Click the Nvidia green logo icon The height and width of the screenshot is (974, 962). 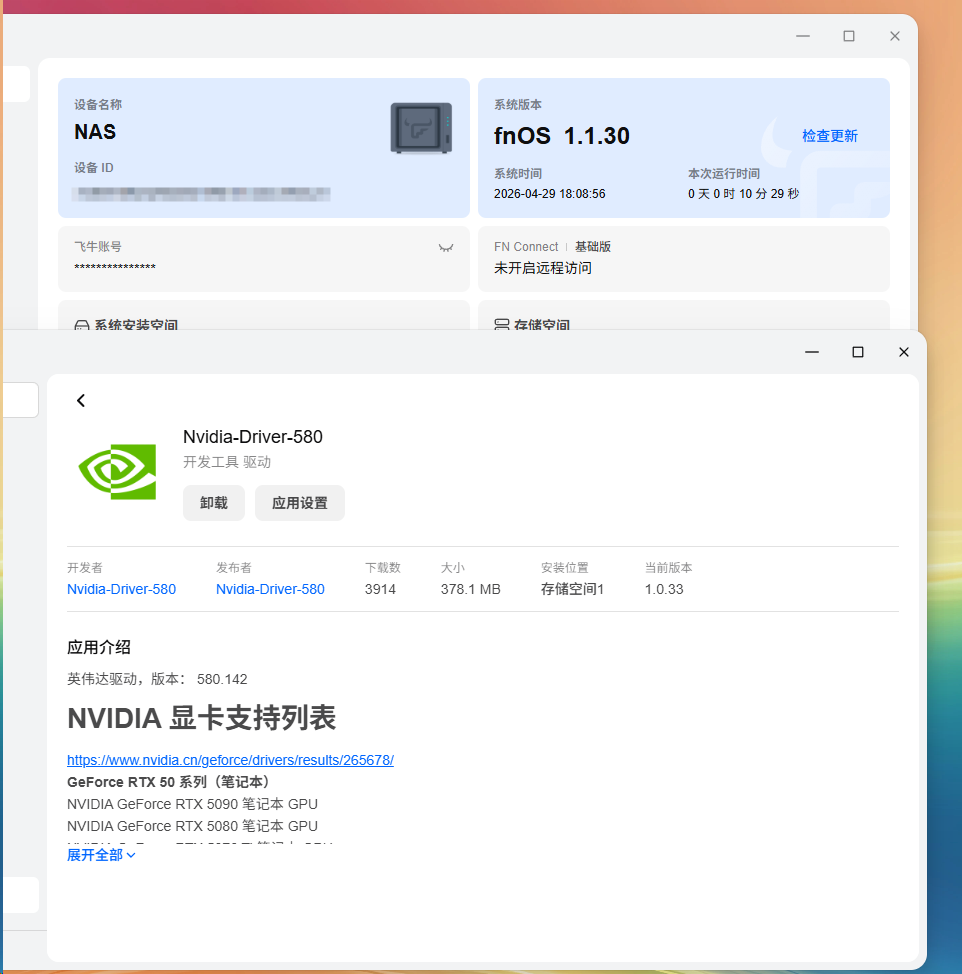coord(117,471)
